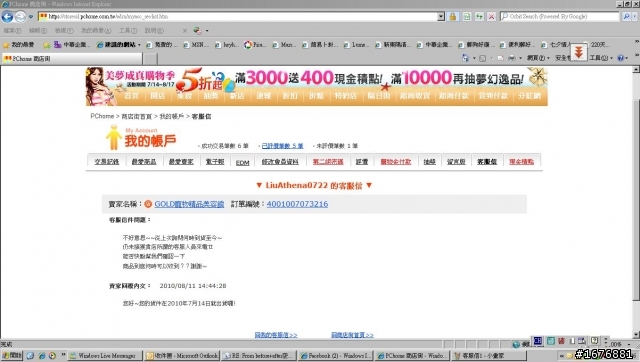Image resolution: width=640 pixels, height=362 pixels.
Task: Open the 網頁(P) command bar dropdown
Action: tap(538, 58)
